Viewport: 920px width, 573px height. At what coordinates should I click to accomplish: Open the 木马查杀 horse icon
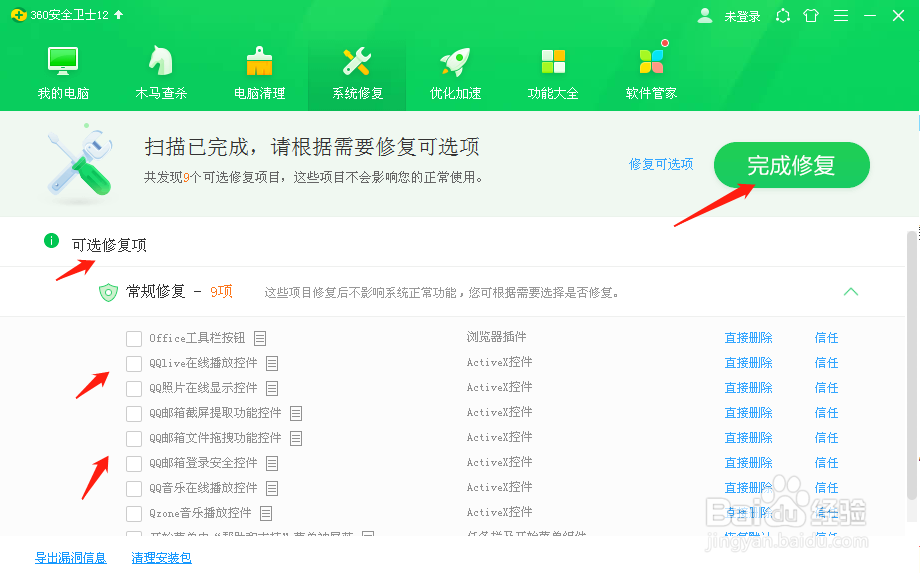pos(160,60)
